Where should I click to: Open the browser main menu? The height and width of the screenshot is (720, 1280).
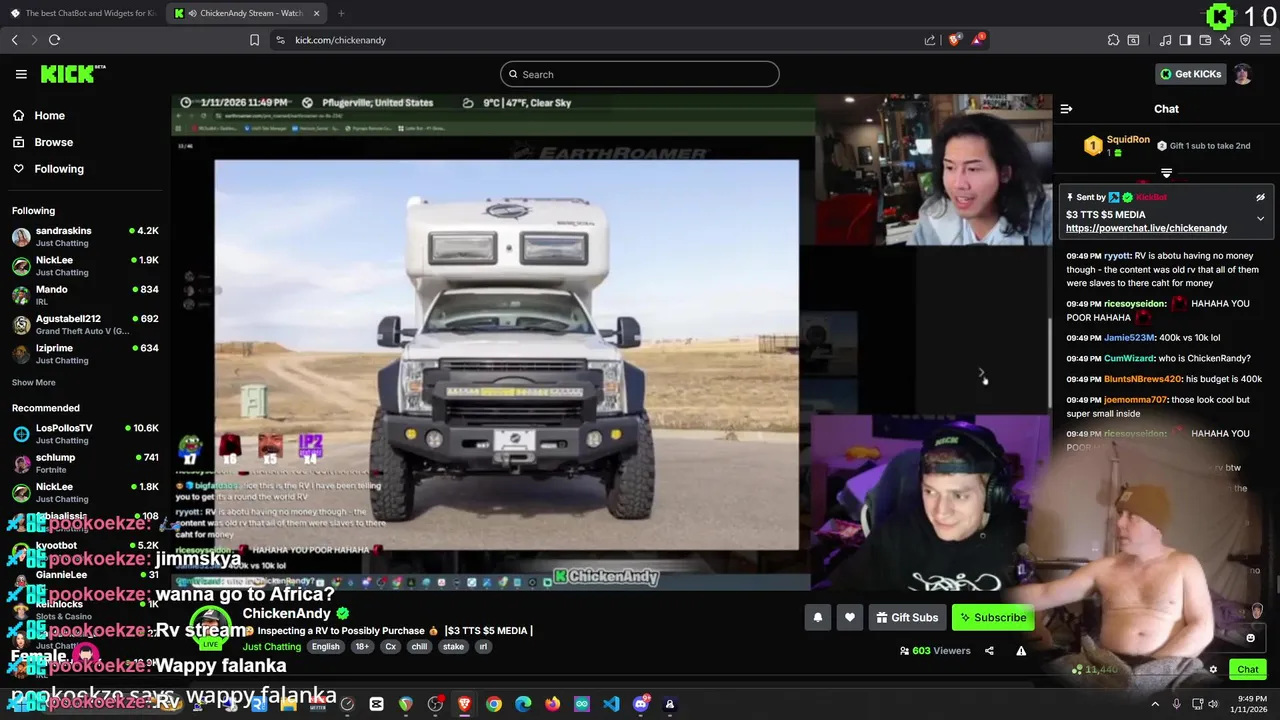coord(1265,40)
